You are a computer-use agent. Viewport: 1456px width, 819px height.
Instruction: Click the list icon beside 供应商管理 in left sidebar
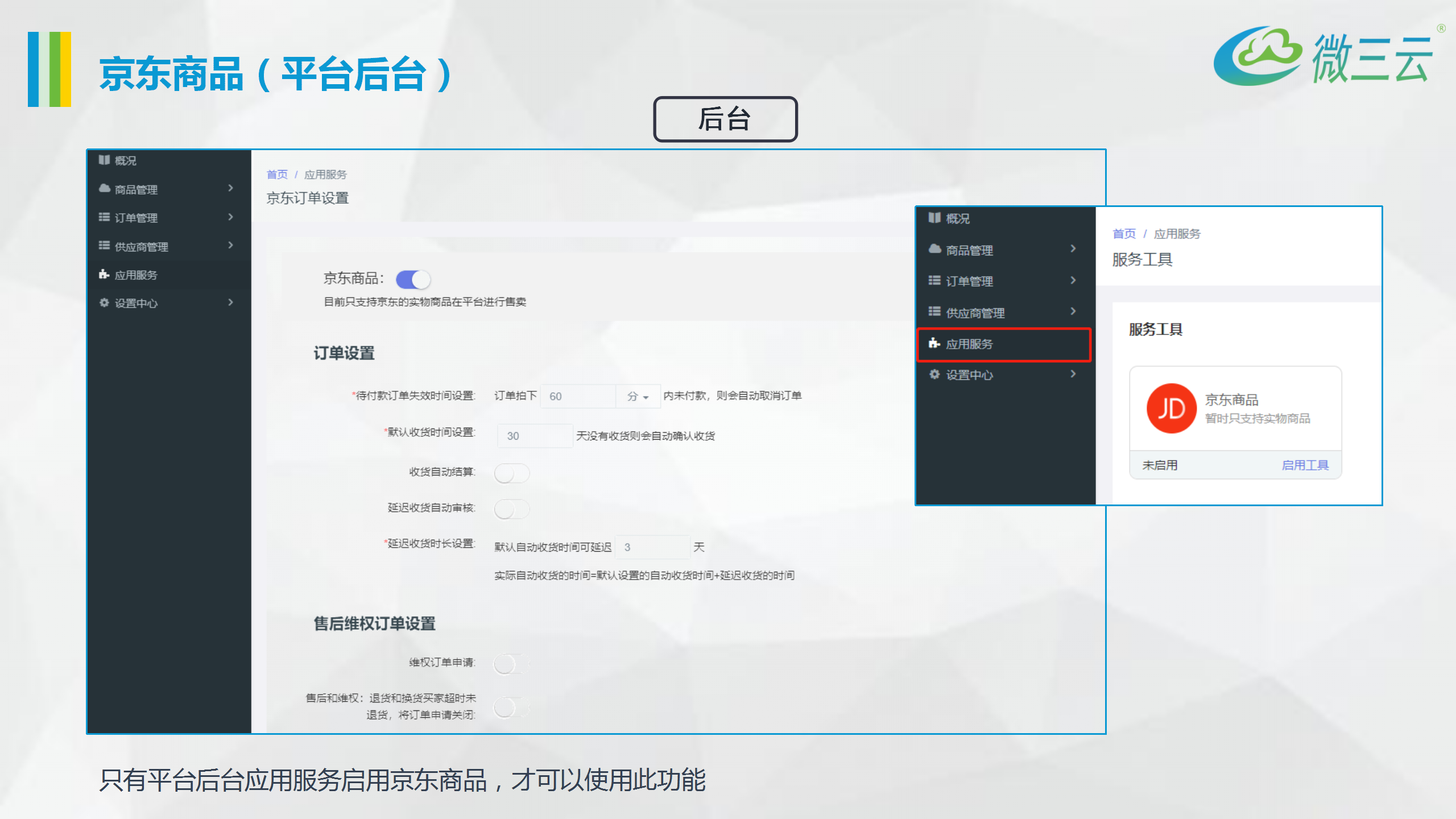coord(104,246)
